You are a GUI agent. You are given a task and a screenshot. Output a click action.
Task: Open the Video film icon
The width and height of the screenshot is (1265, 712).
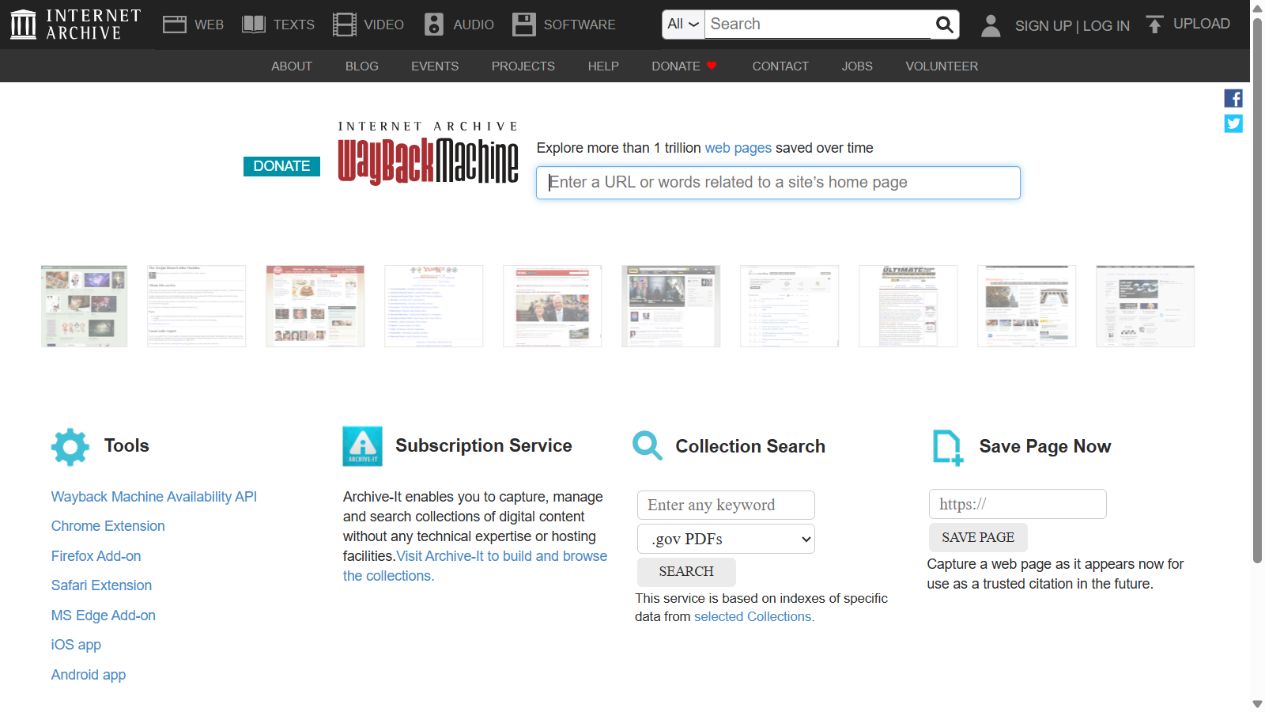pos(345,24)
